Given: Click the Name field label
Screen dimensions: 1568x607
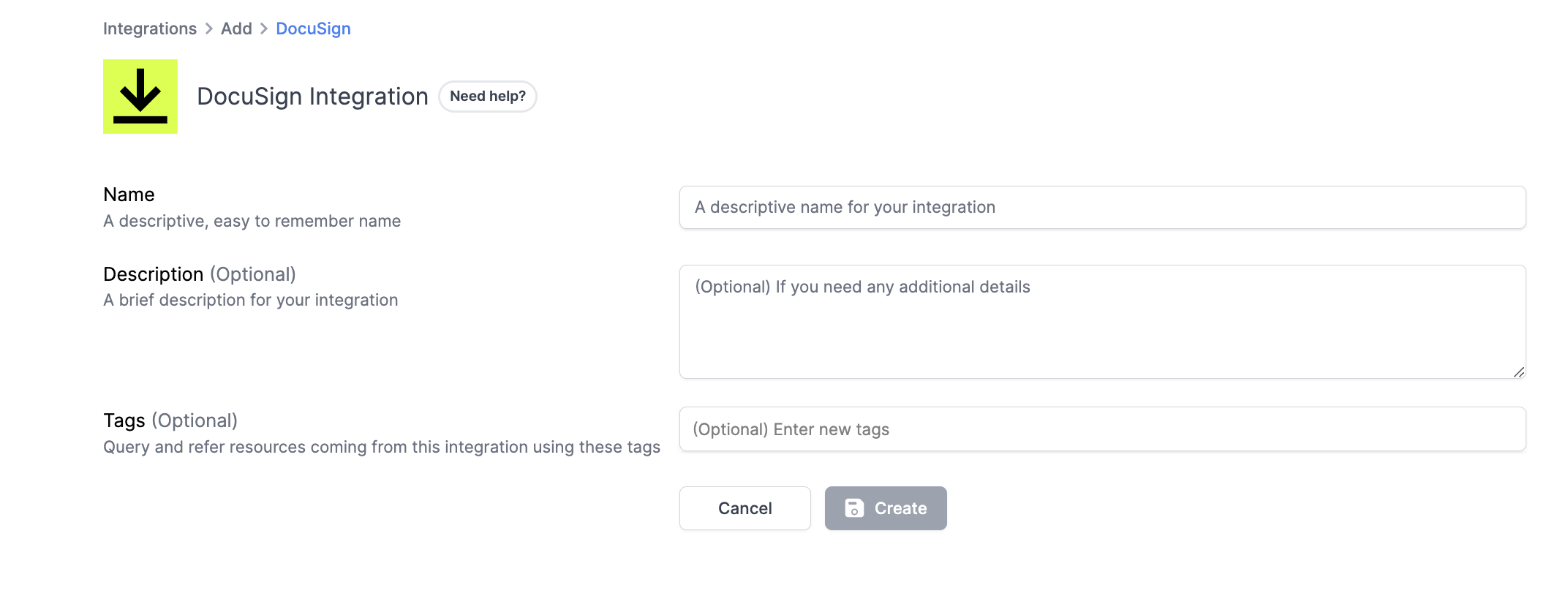Looking at the screenshot, I should [129, 195].
